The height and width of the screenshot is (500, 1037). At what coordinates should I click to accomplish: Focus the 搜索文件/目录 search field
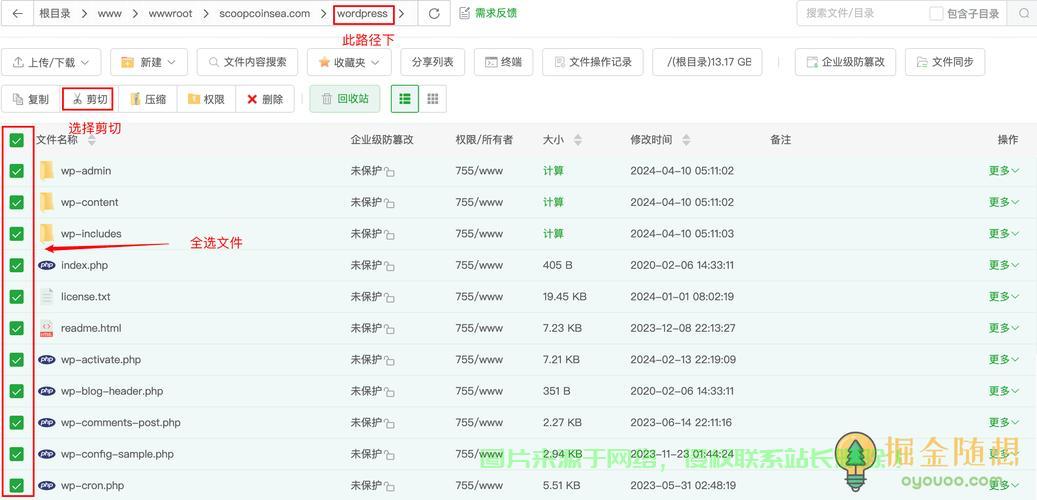coord(860,13)
